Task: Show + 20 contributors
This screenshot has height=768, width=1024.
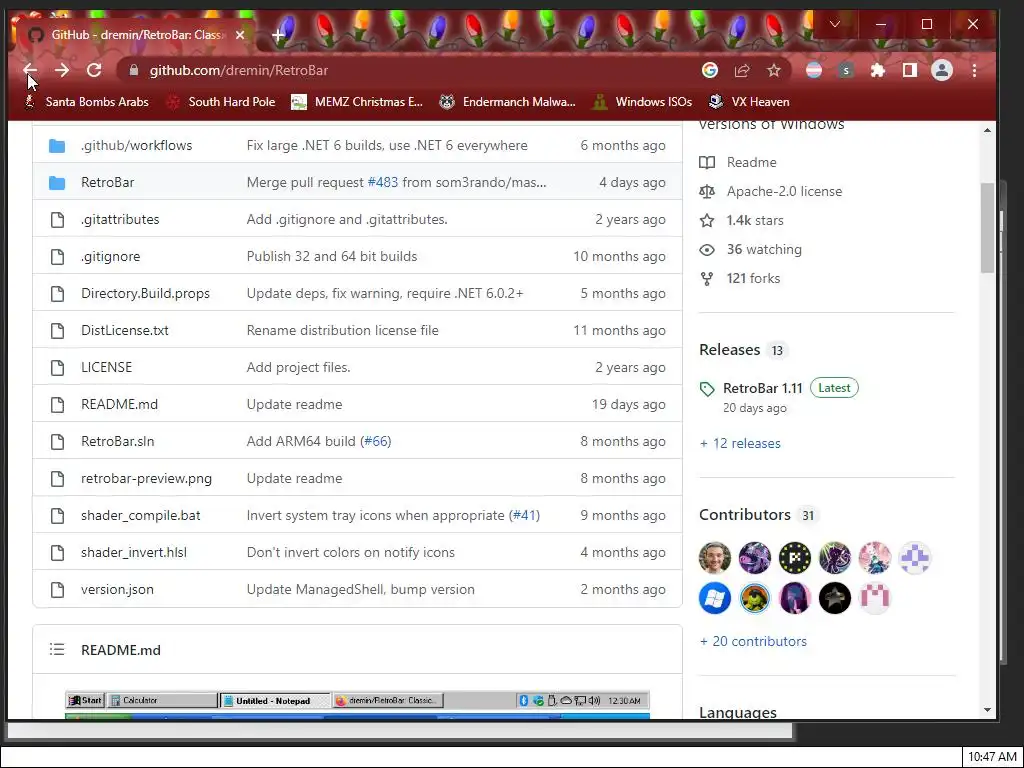Action: click(x=753, y=641)
